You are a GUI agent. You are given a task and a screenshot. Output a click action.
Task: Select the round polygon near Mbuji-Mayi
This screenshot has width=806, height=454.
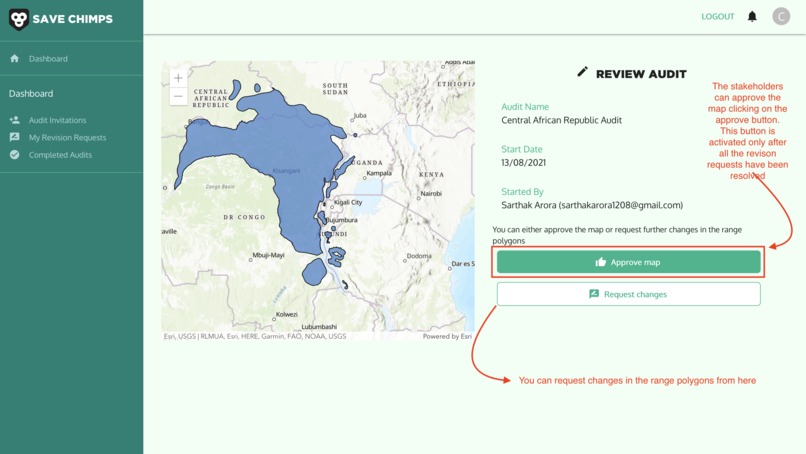pos(314,272)
